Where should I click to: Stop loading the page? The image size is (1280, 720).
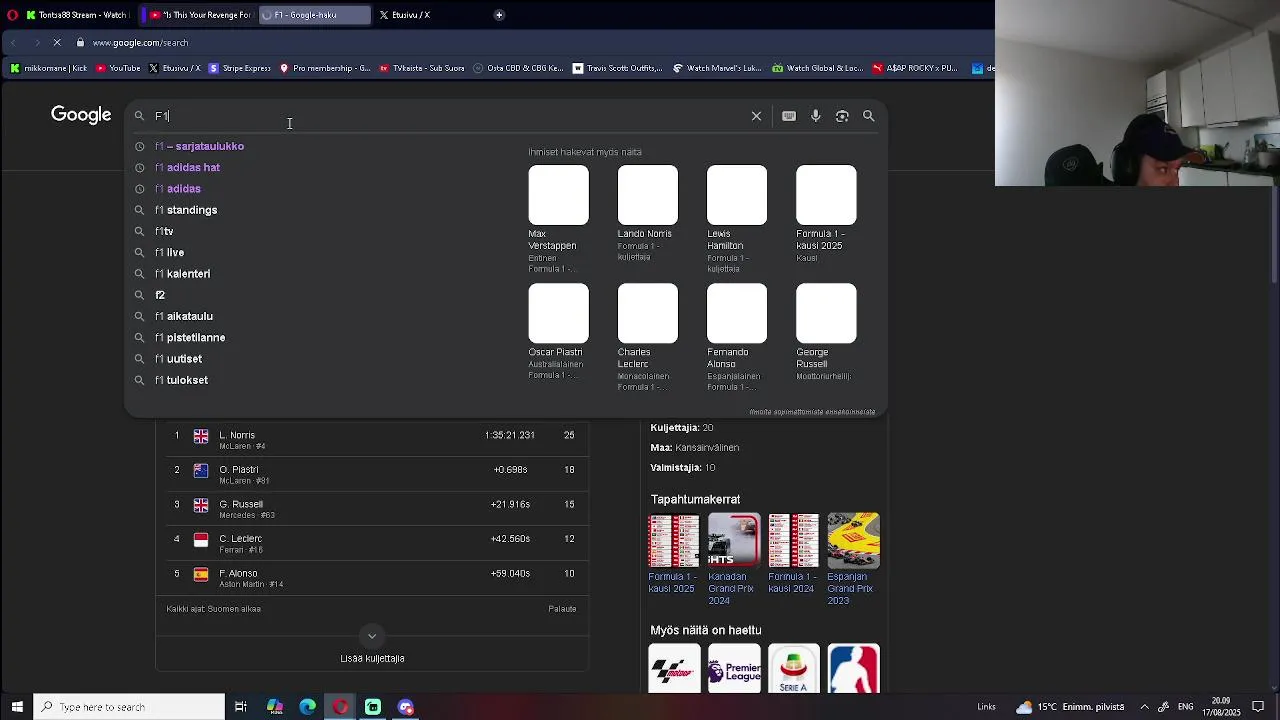57,43
